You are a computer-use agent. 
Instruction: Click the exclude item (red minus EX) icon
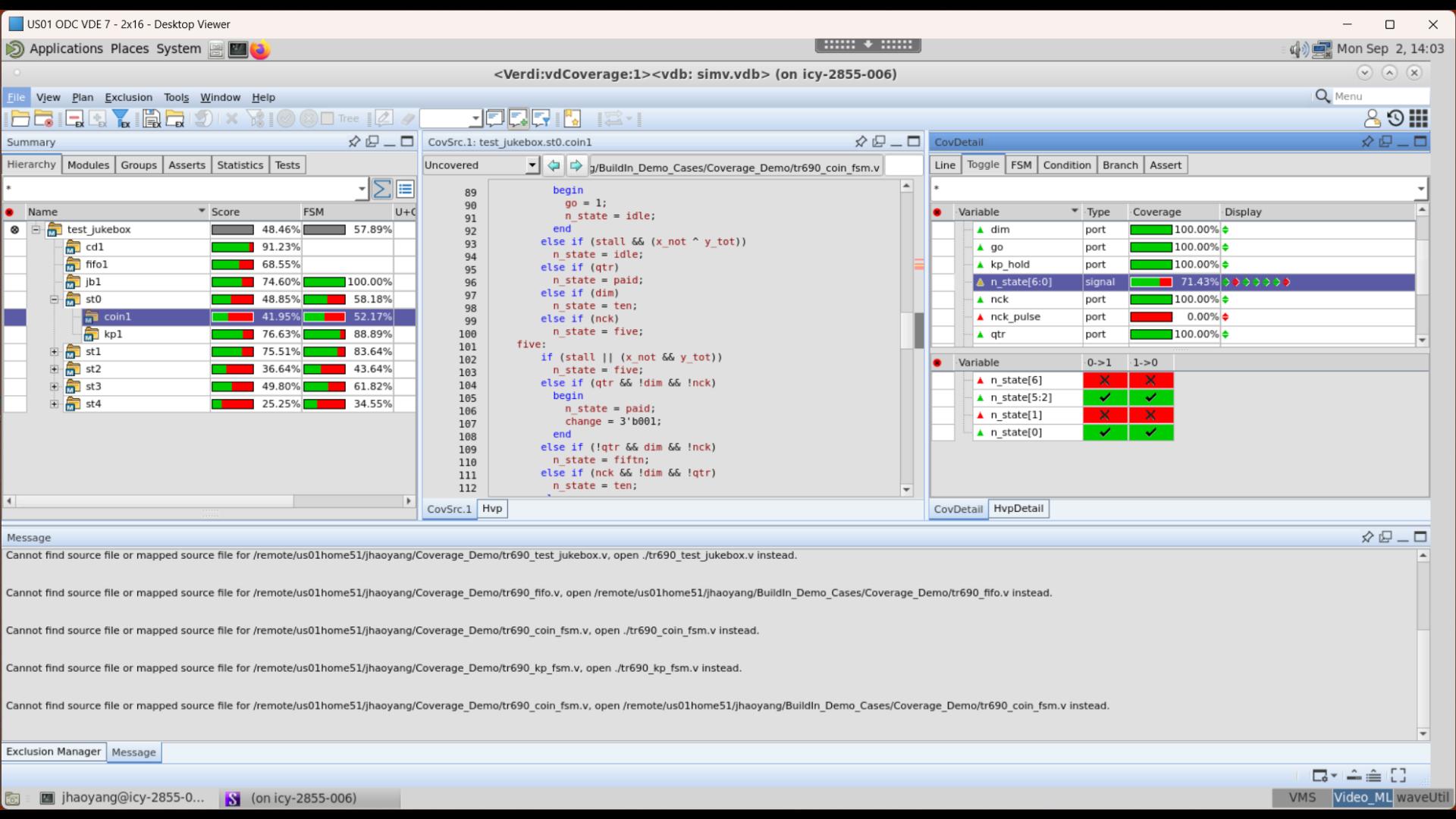pos(74,118)
